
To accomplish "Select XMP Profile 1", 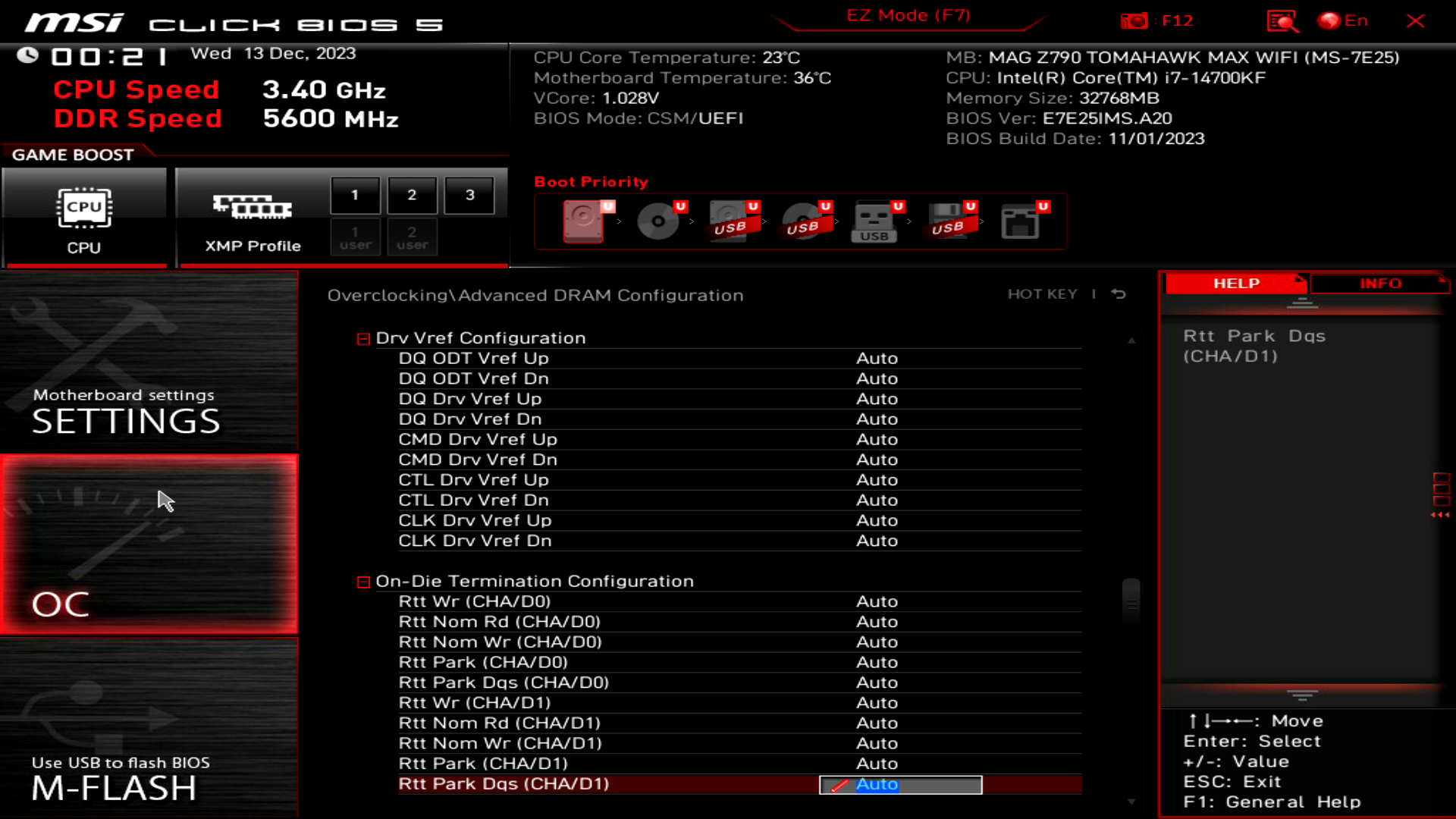I will click(355, 194).
